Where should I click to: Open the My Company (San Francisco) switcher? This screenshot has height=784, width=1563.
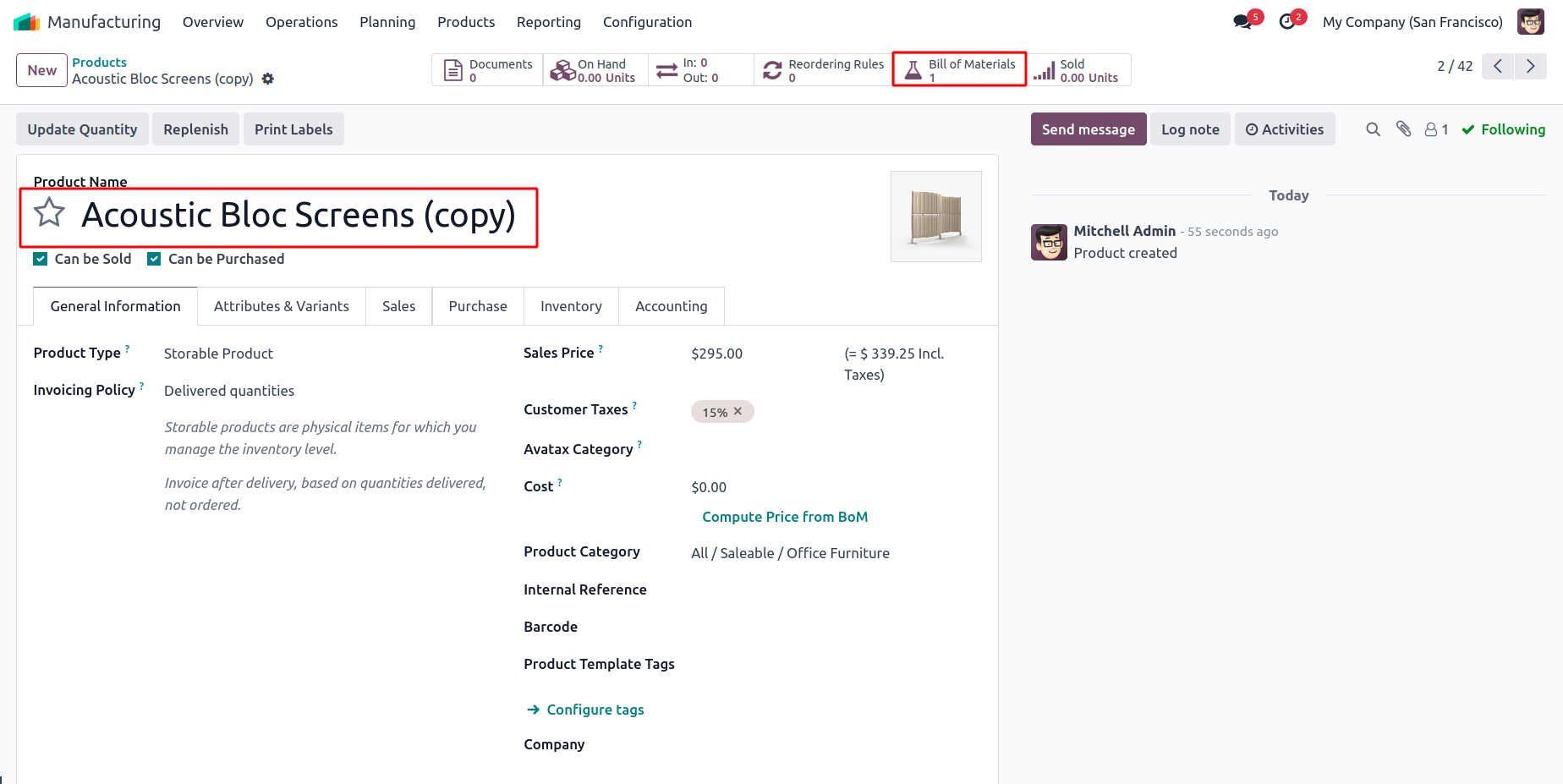click(1412, 22)
